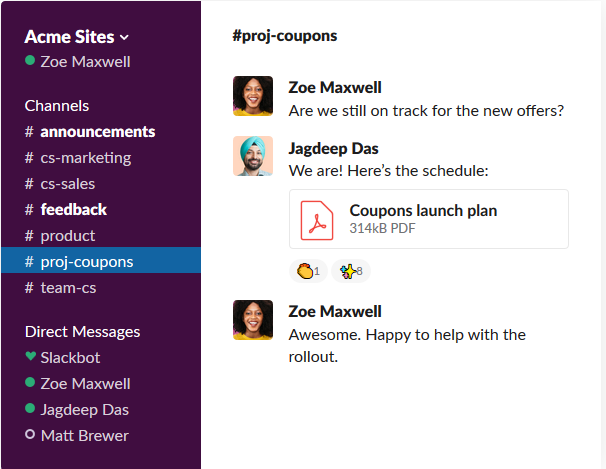Click the PDF file icon of the attachment
The width and height of the screenshot is (606, 469).
click(x=317, y=220)
